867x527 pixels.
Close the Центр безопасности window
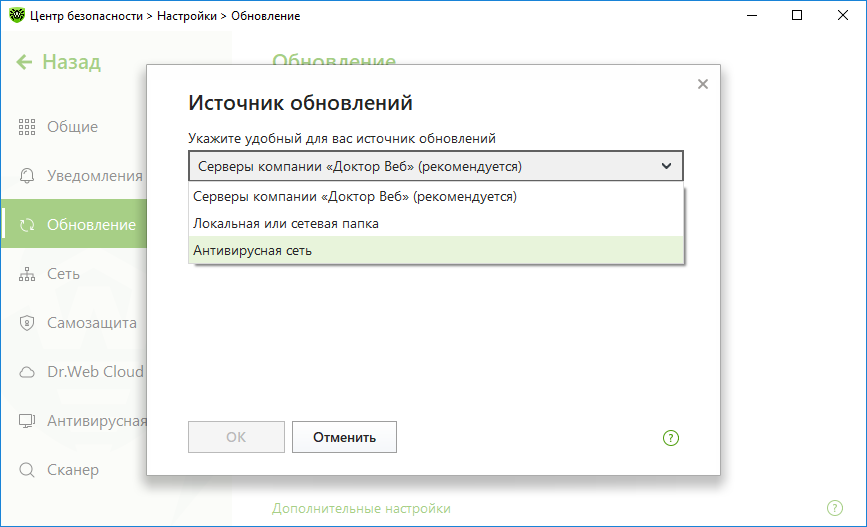[x=843, y=15]
